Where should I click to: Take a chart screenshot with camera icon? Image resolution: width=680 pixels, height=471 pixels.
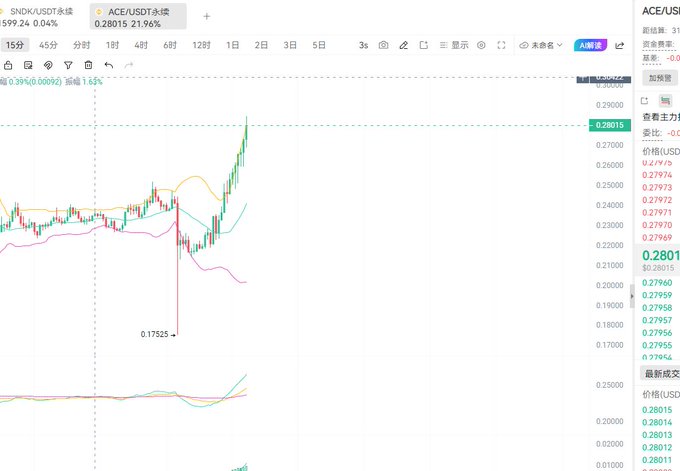tap(383, 45)
